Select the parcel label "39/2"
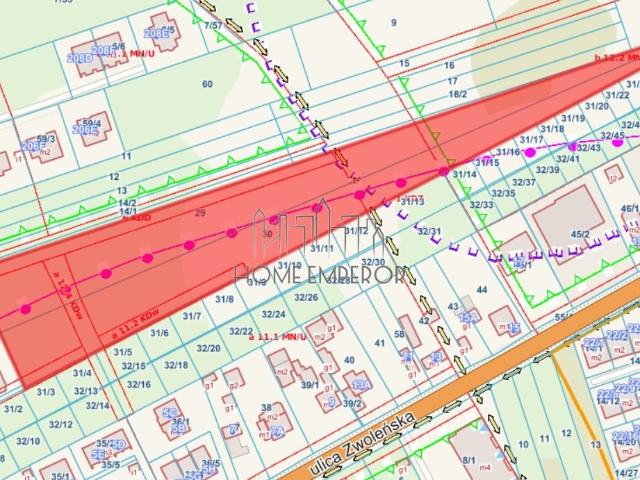Screen dimensions: 640x480 click(x=352, y=404)
